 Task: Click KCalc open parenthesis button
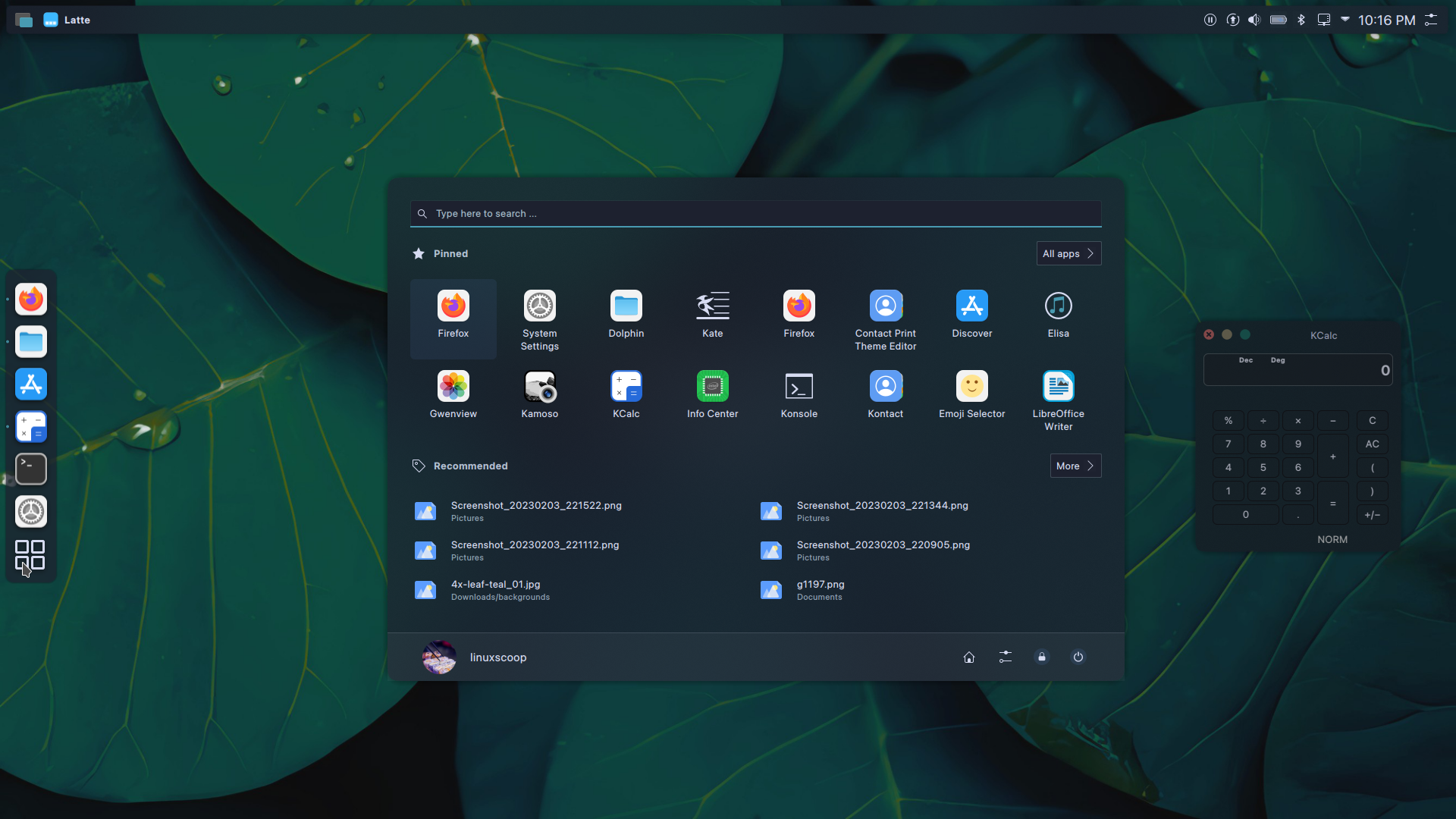coord(1373,468)
